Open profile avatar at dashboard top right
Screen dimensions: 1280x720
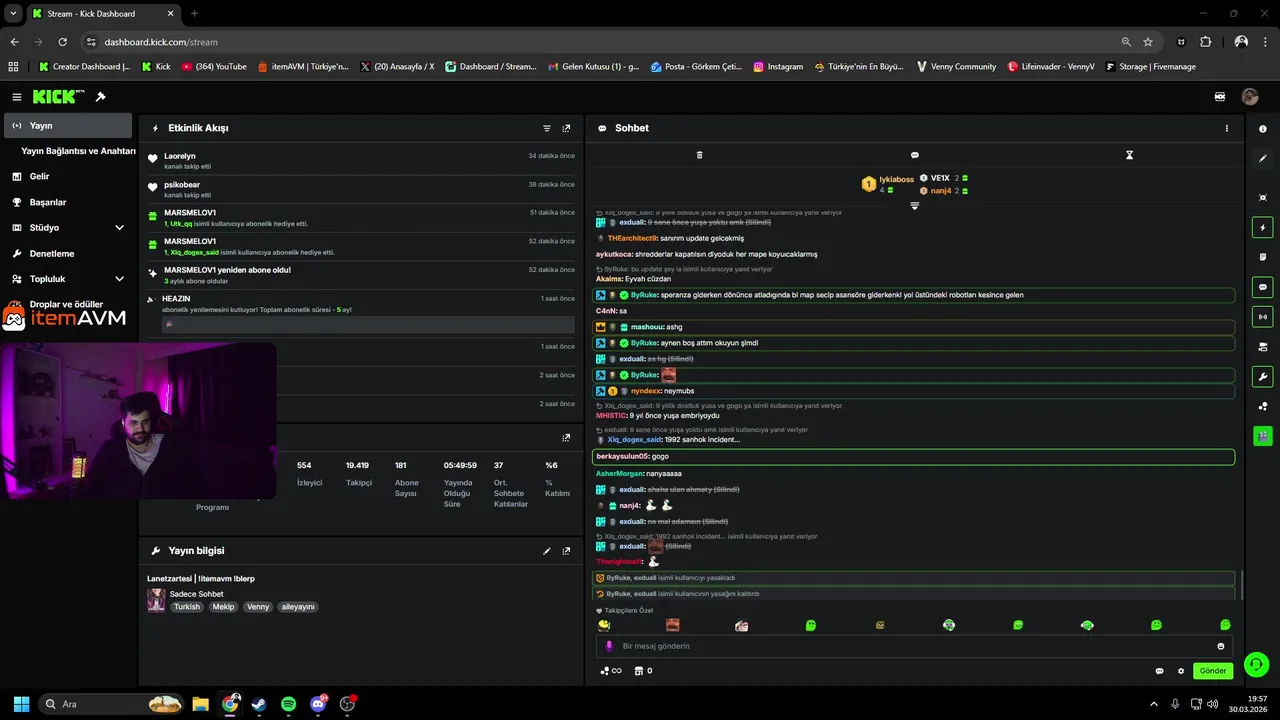(1250, 97)
